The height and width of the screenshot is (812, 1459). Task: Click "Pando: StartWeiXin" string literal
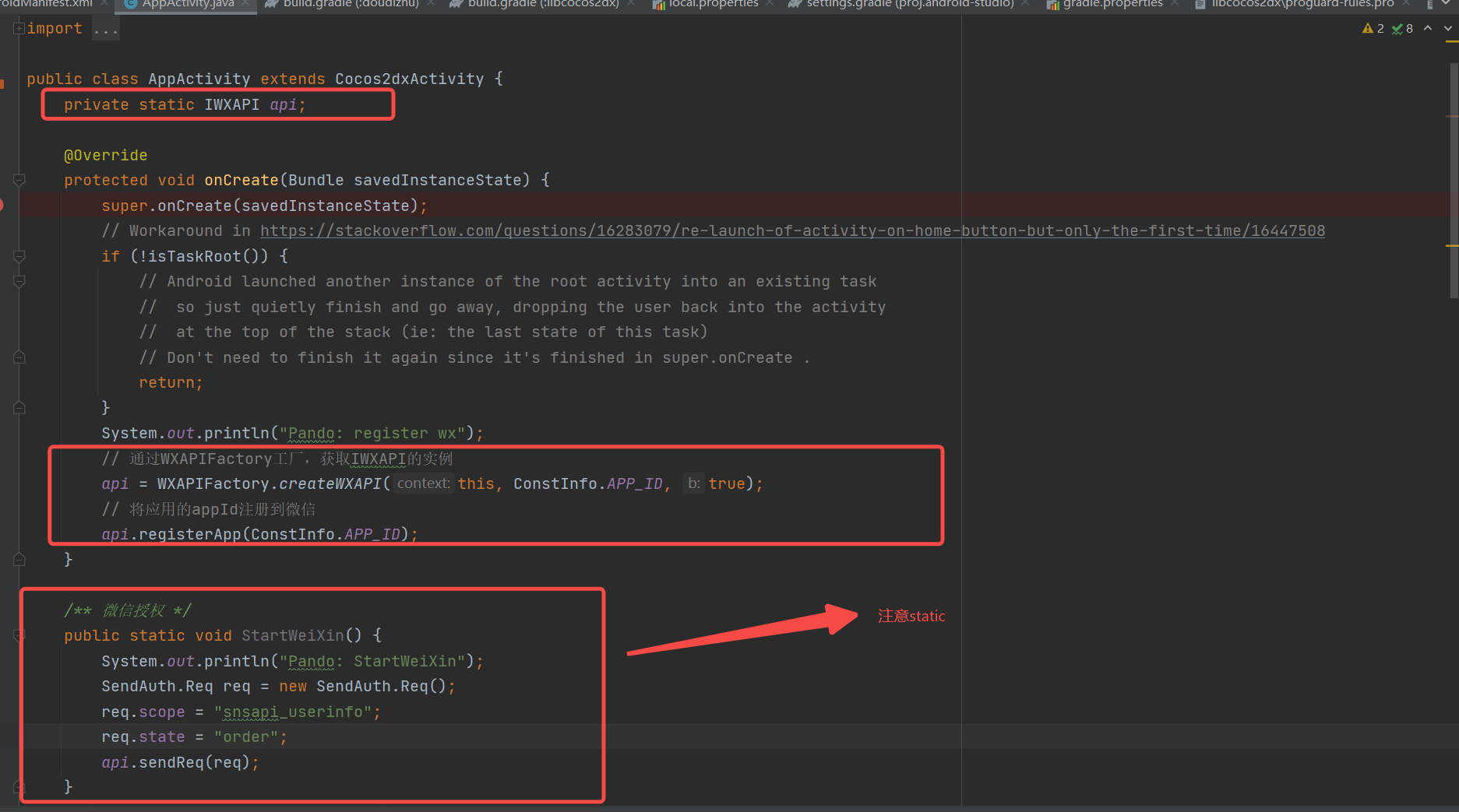tap(372, 661)
